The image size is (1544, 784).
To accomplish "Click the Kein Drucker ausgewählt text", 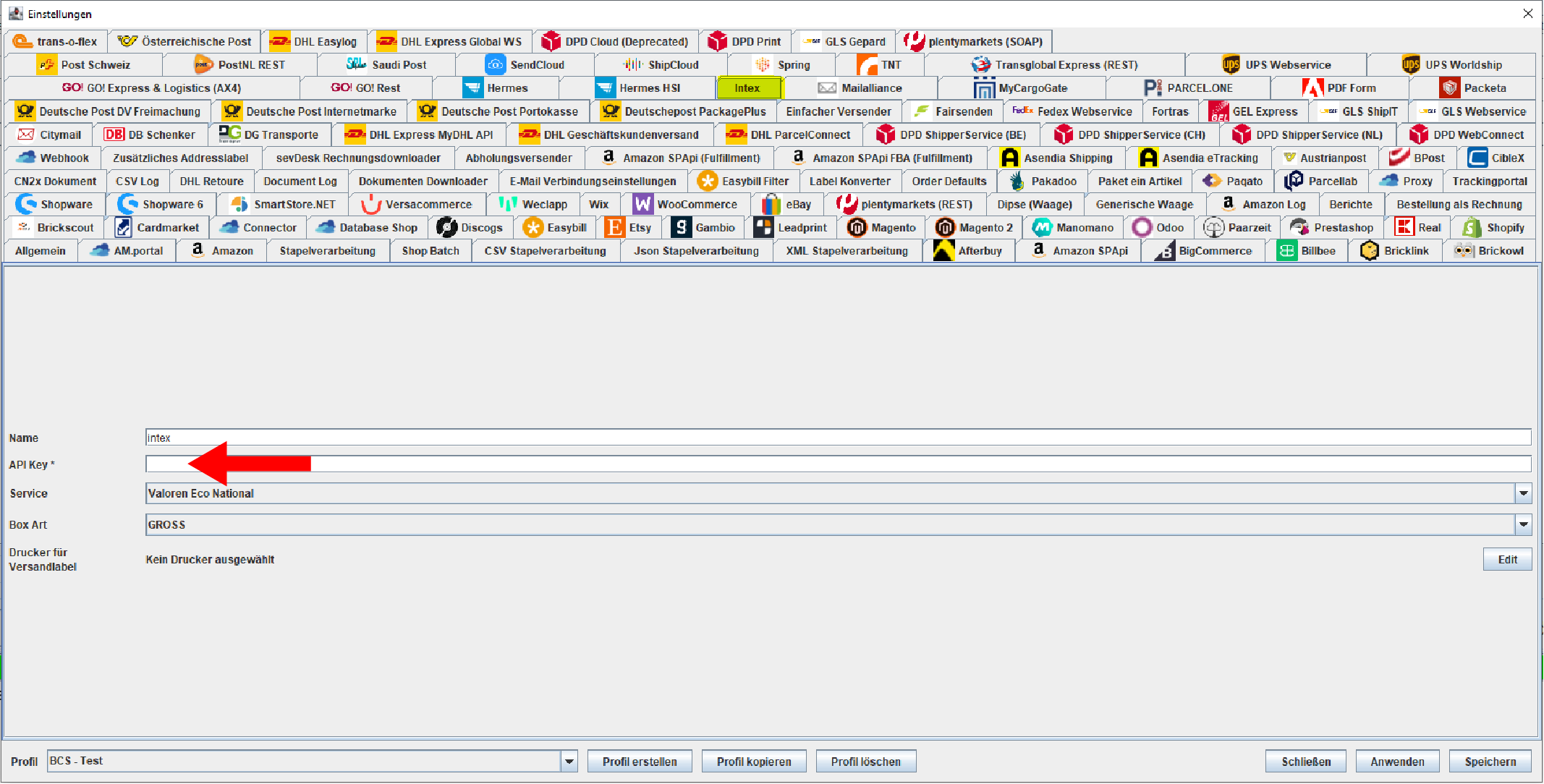I will (x=210, y=559).
